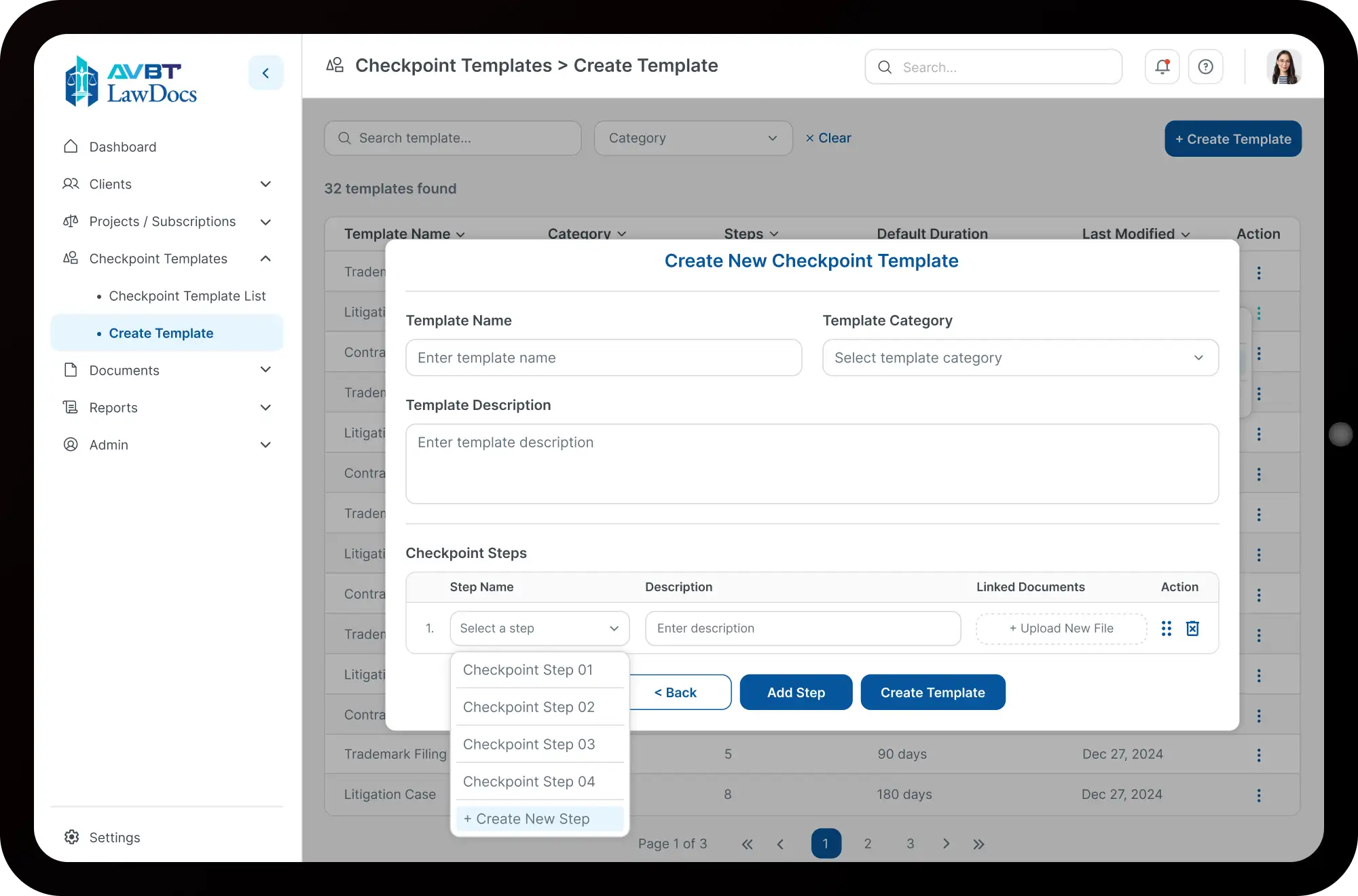1358x896 pixels.
Task: Expand the Clients menu
Action: pyautogui.click(x=265, y=184)
